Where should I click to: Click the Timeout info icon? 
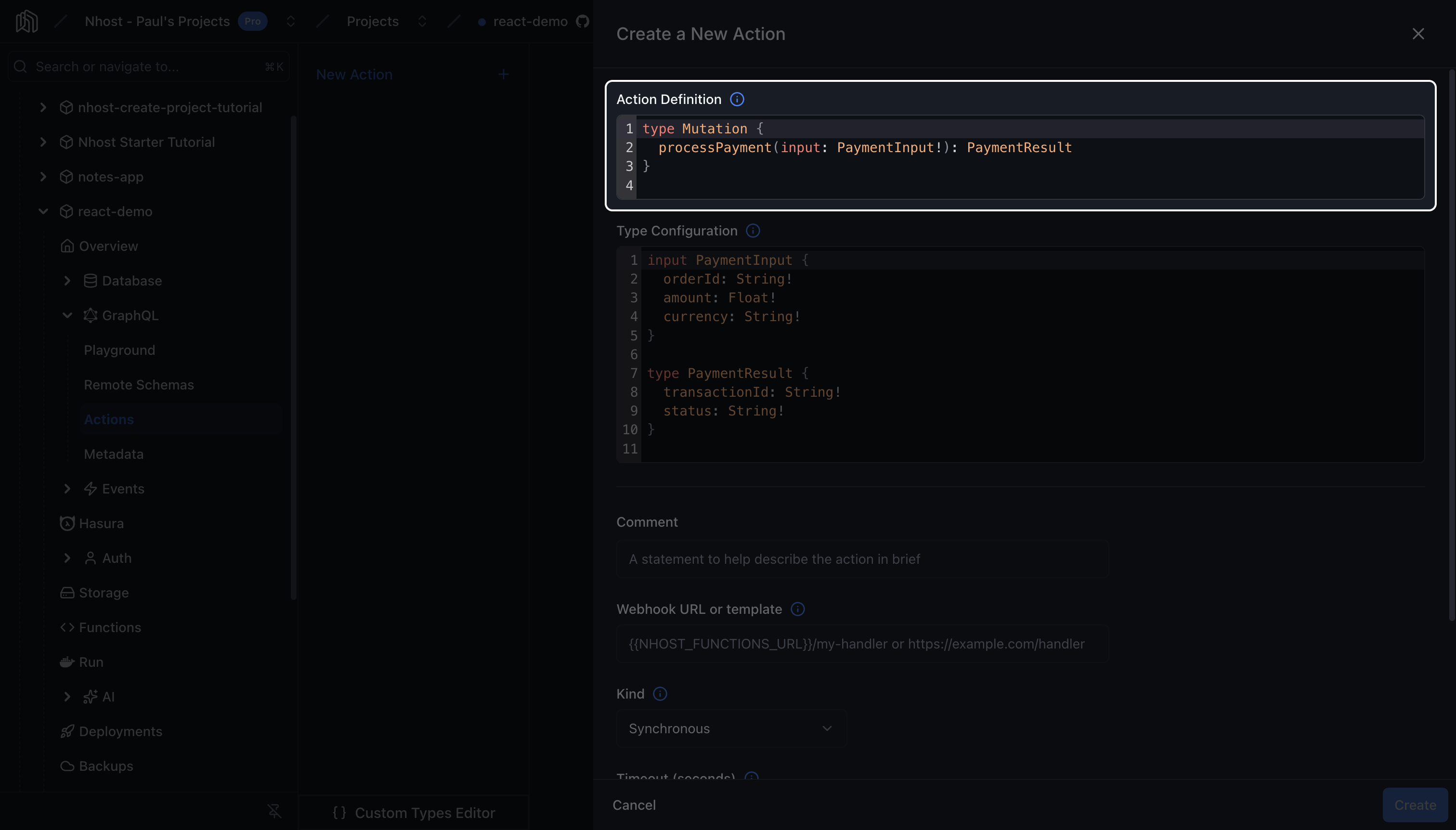[752, 777]
